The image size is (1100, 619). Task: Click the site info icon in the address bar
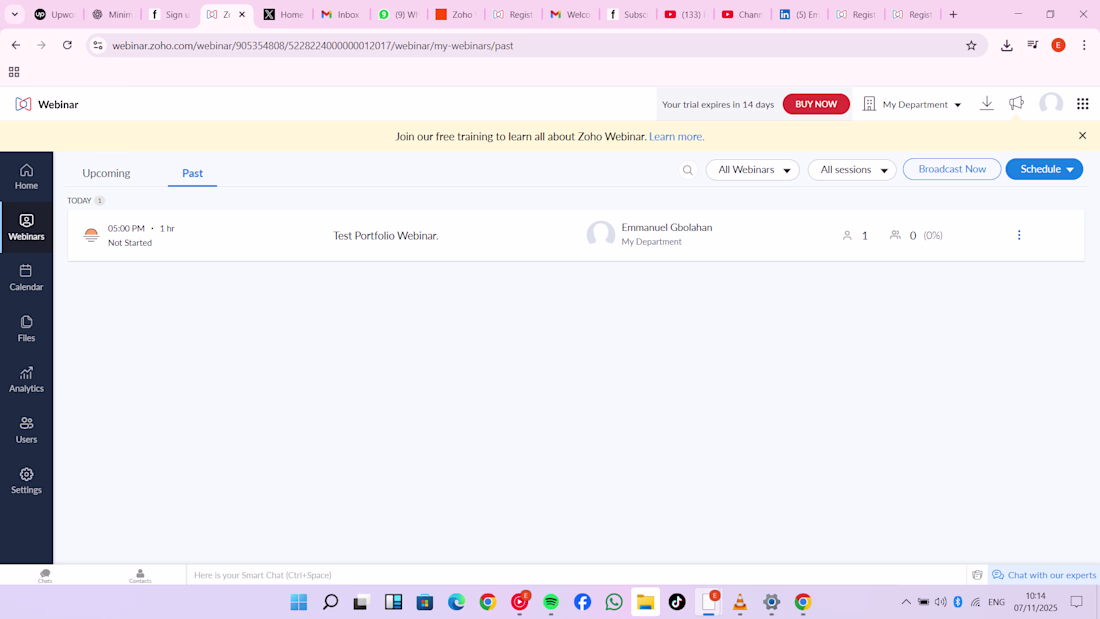pyautogui.click(x=98, y=46)
